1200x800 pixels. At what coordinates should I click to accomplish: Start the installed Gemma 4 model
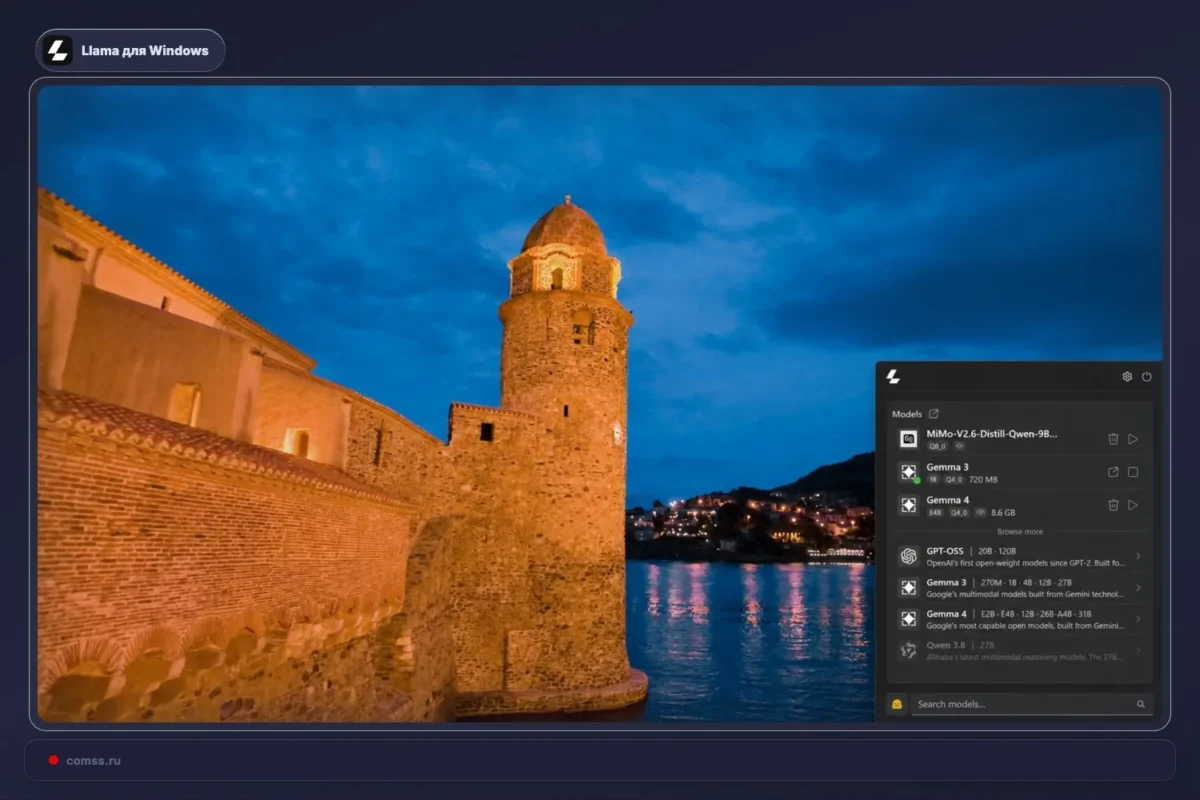[x=1133, y=505]
